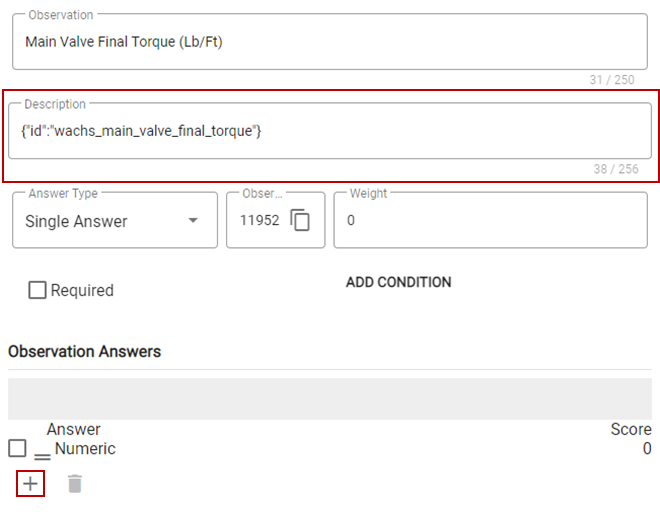Click Single Answer in the Answer Type combo box
Viewport: 660px width, 512px height.
(76, 221)
